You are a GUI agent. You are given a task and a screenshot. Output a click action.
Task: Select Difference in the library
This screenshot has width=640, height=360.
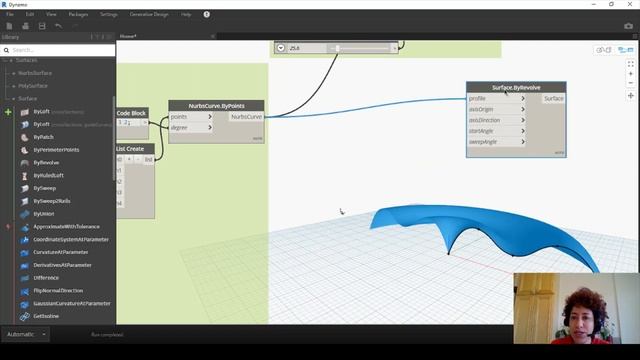point(46,278)
